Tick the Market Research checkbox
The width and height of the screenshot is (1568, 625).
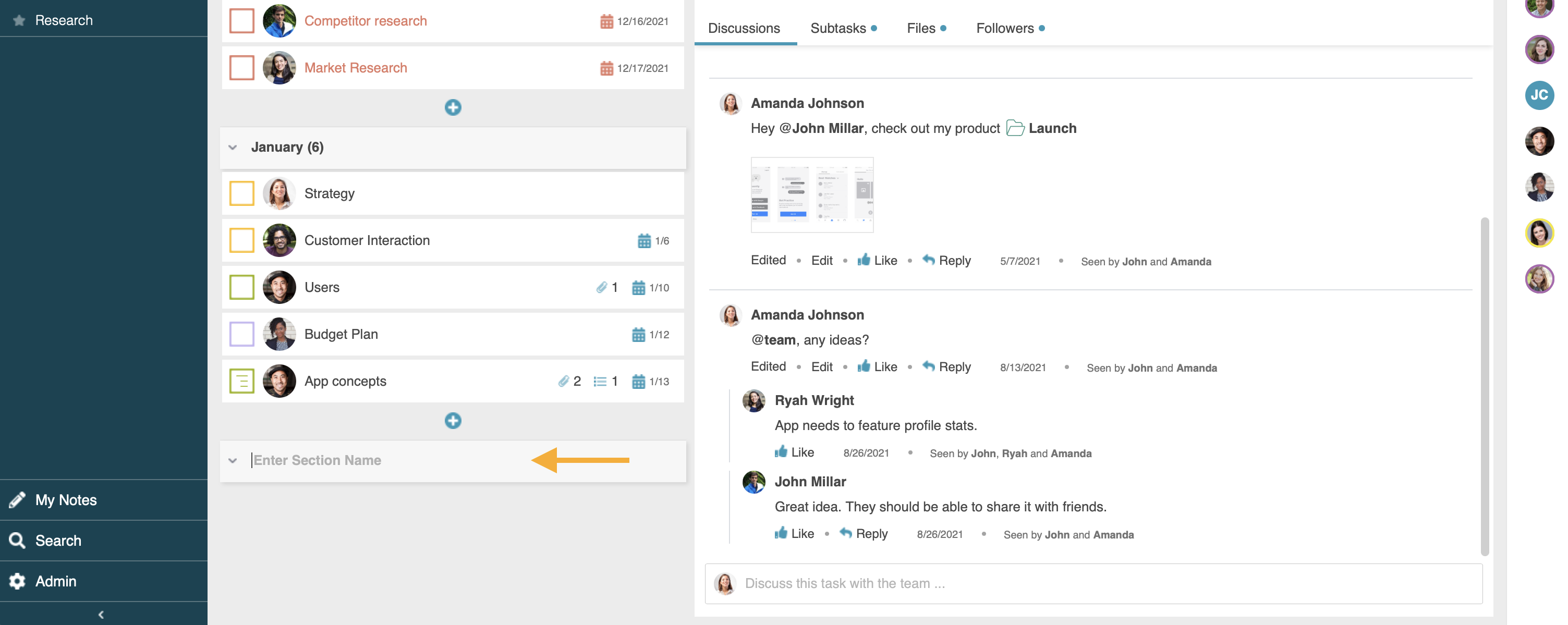(241, 68)
